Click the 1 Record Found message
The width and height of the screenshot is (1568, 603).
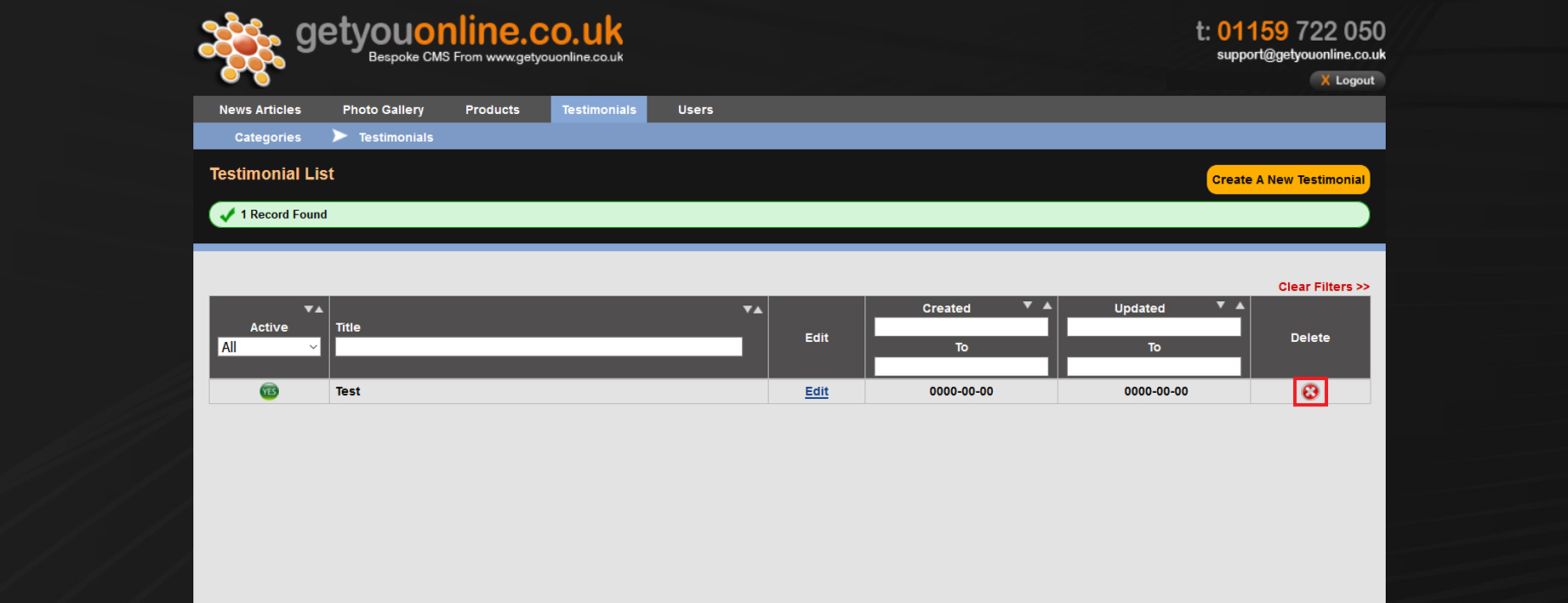tap(790, 214)
